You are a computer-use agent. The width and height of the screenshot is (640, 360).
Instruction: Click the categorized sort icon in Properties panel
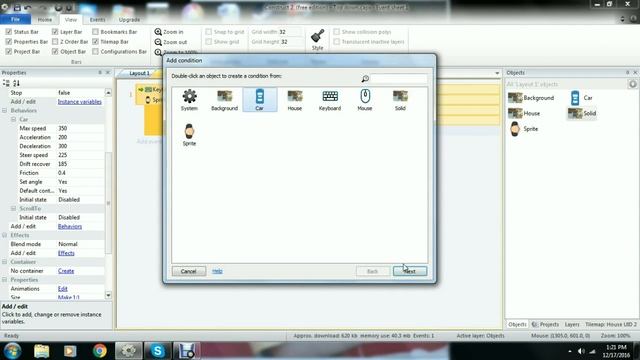(6, 83)
